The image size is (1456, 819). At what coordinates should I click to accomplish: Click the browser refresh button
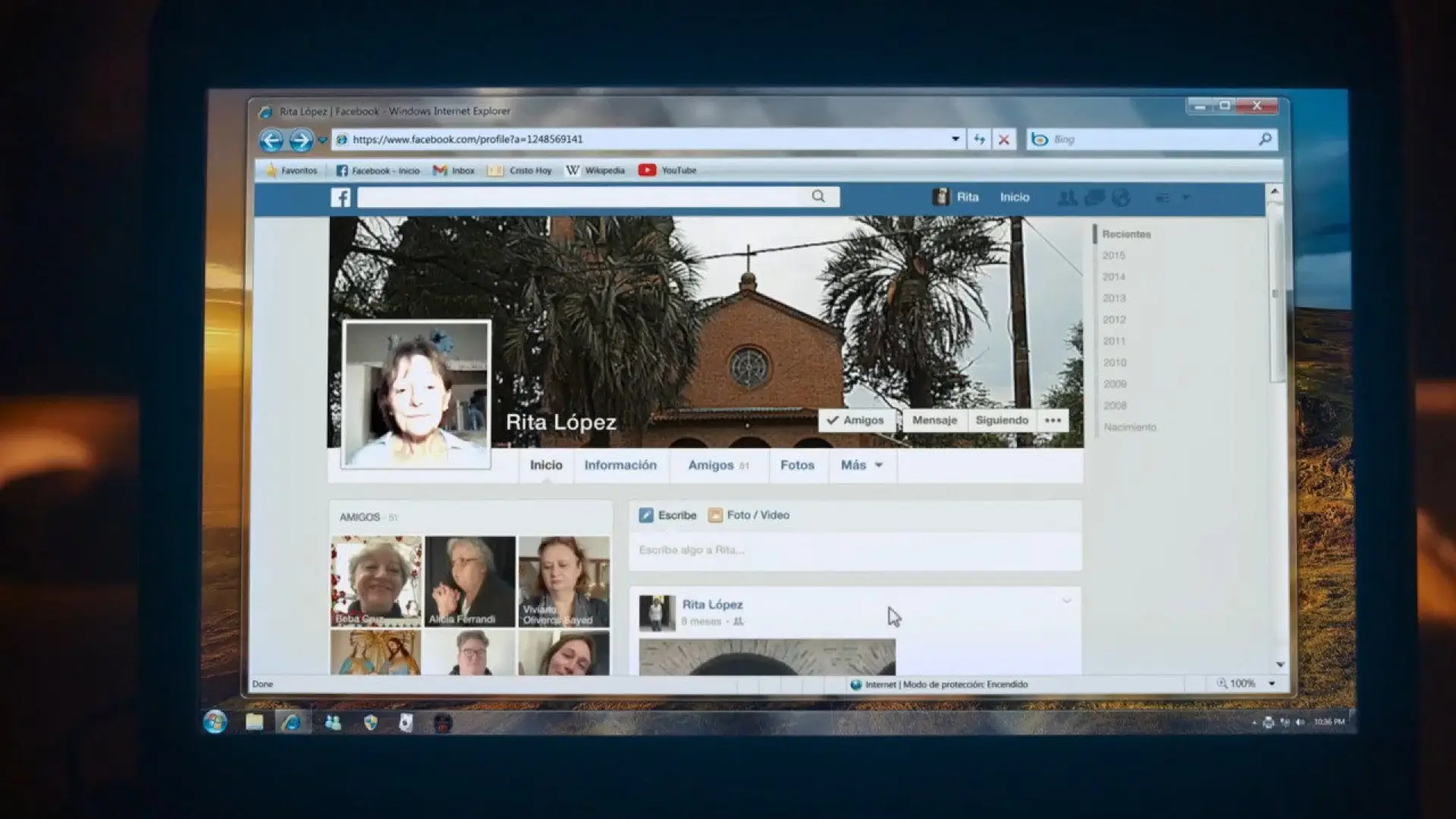coord(979,140)
